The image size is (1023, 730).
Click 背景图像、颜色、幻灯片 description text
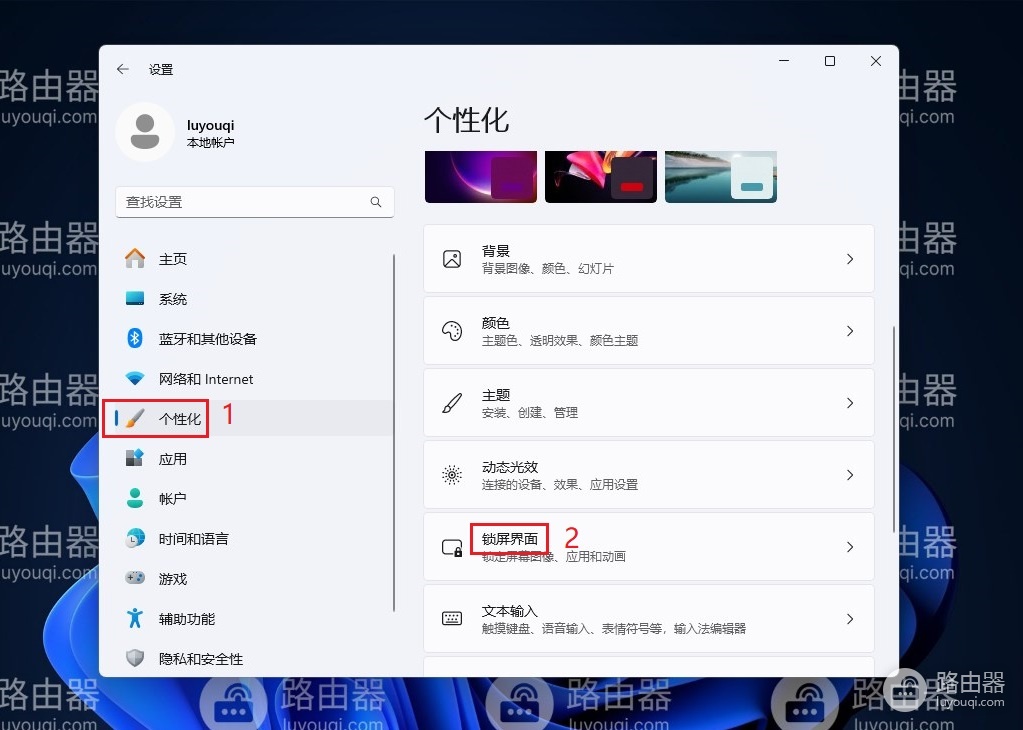click(547, 269)
